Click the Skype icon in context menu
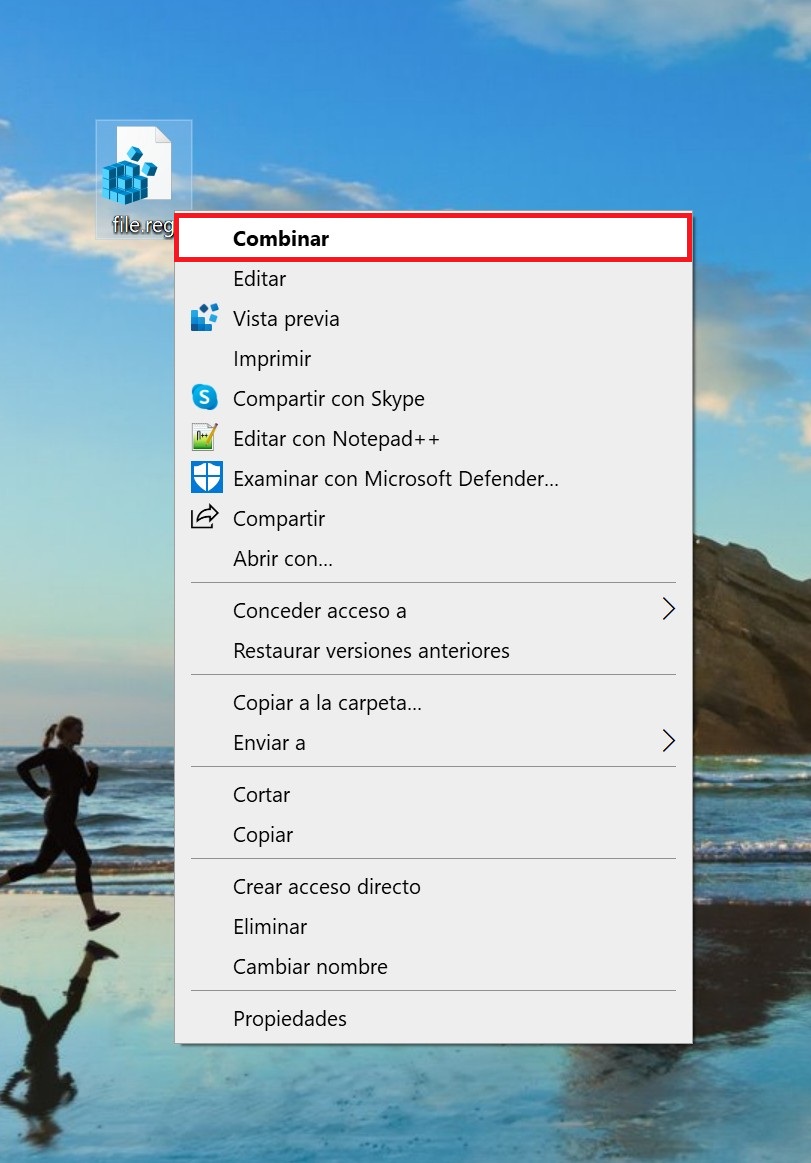811x1163 pixels. (205, 398)
